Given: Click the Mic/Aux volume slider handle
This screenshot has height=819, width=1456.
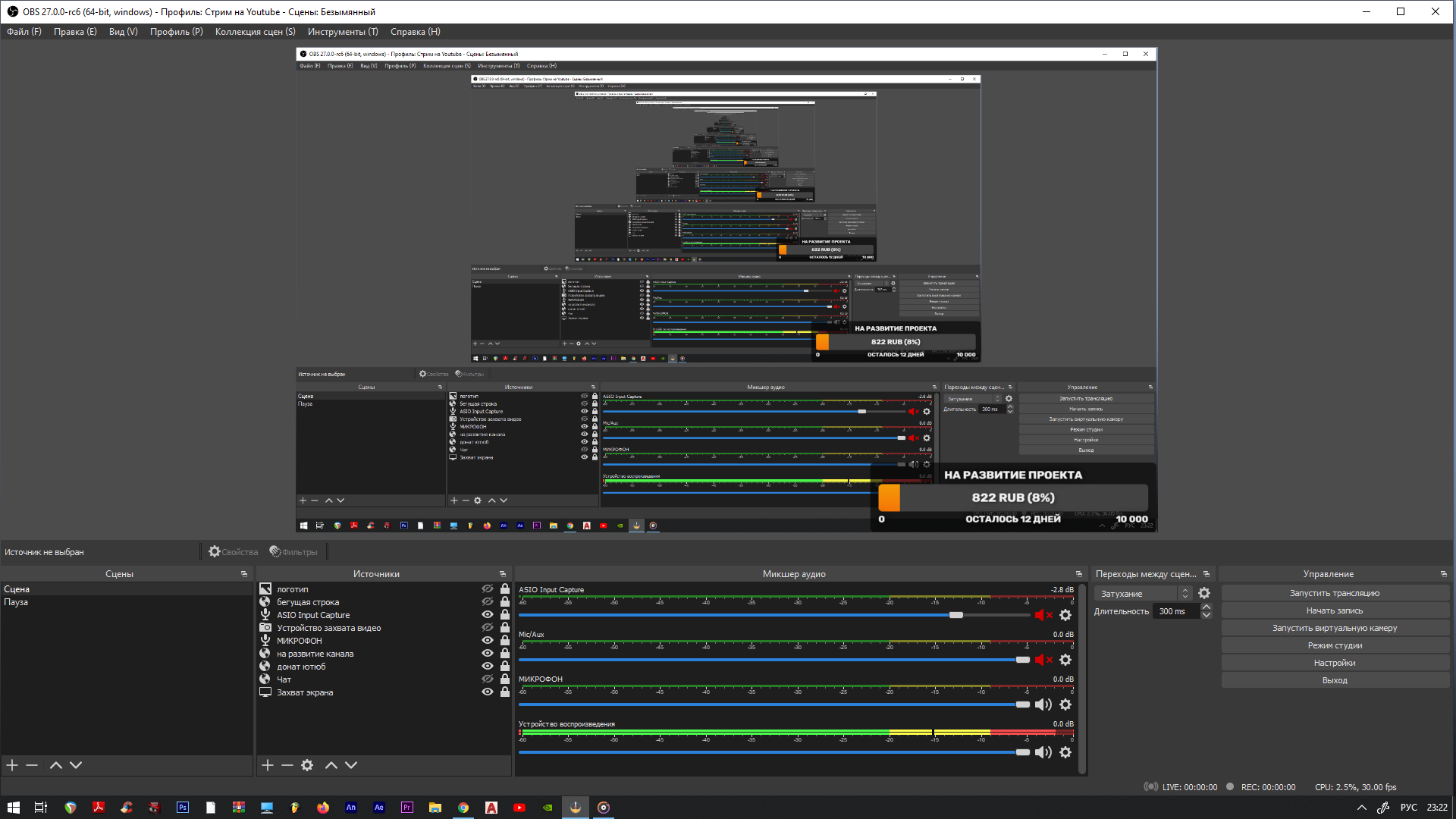Looking at the screenshot, I should click(x=1023, y=660).
